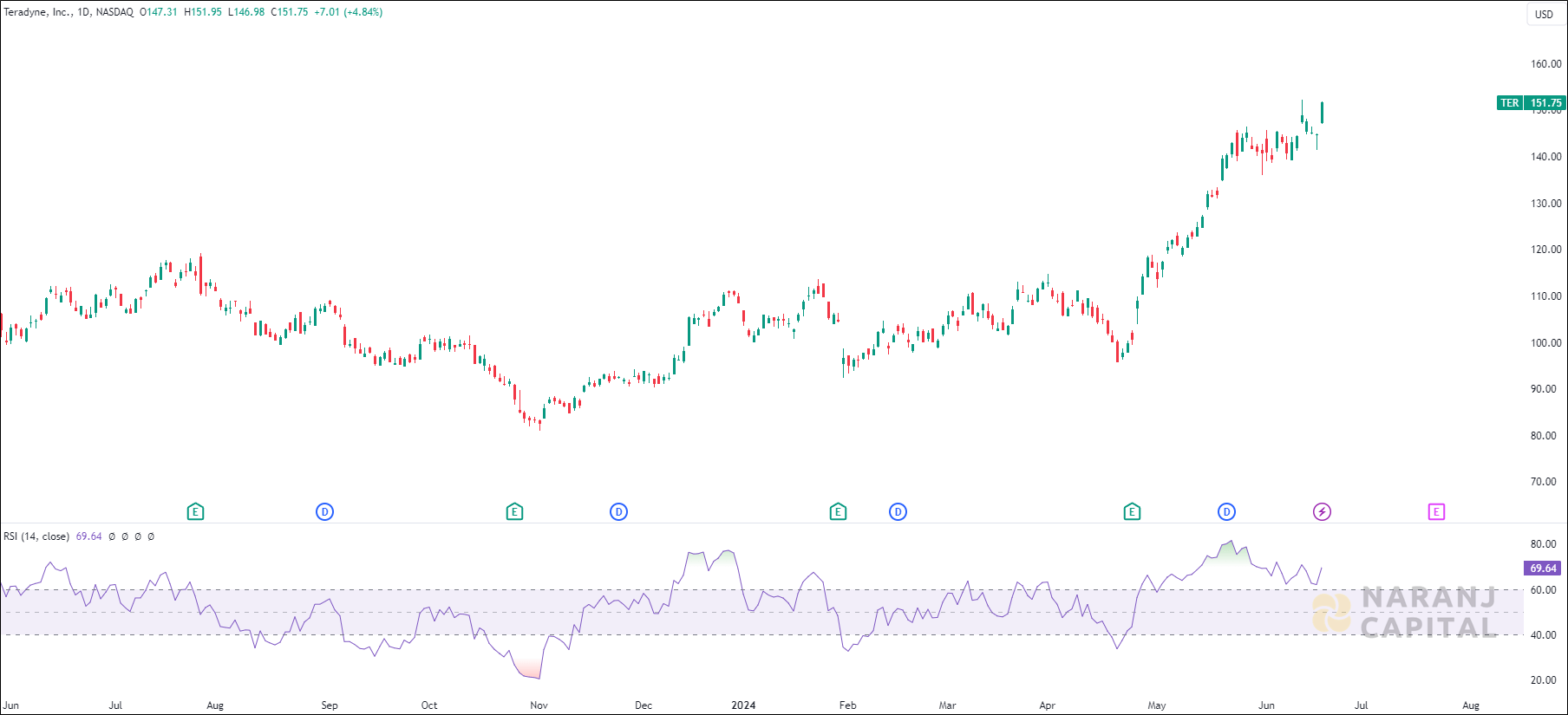The height and width of the screenshot is (715, 1568).
Task: Click the 160.00 price axis label
Action: [1545, 64]
